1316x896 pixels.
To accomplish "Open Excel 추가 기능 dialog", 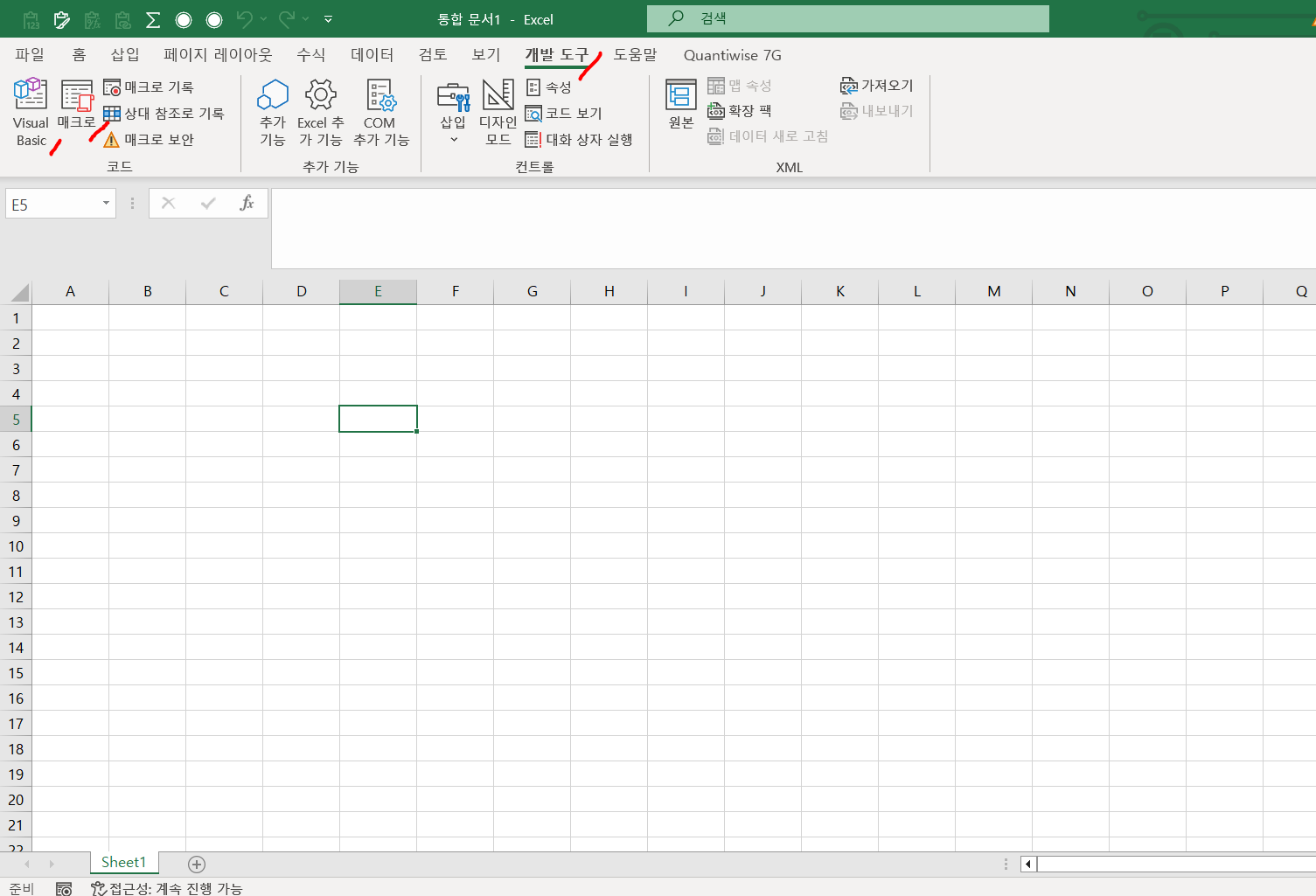I will click(320, 112).
